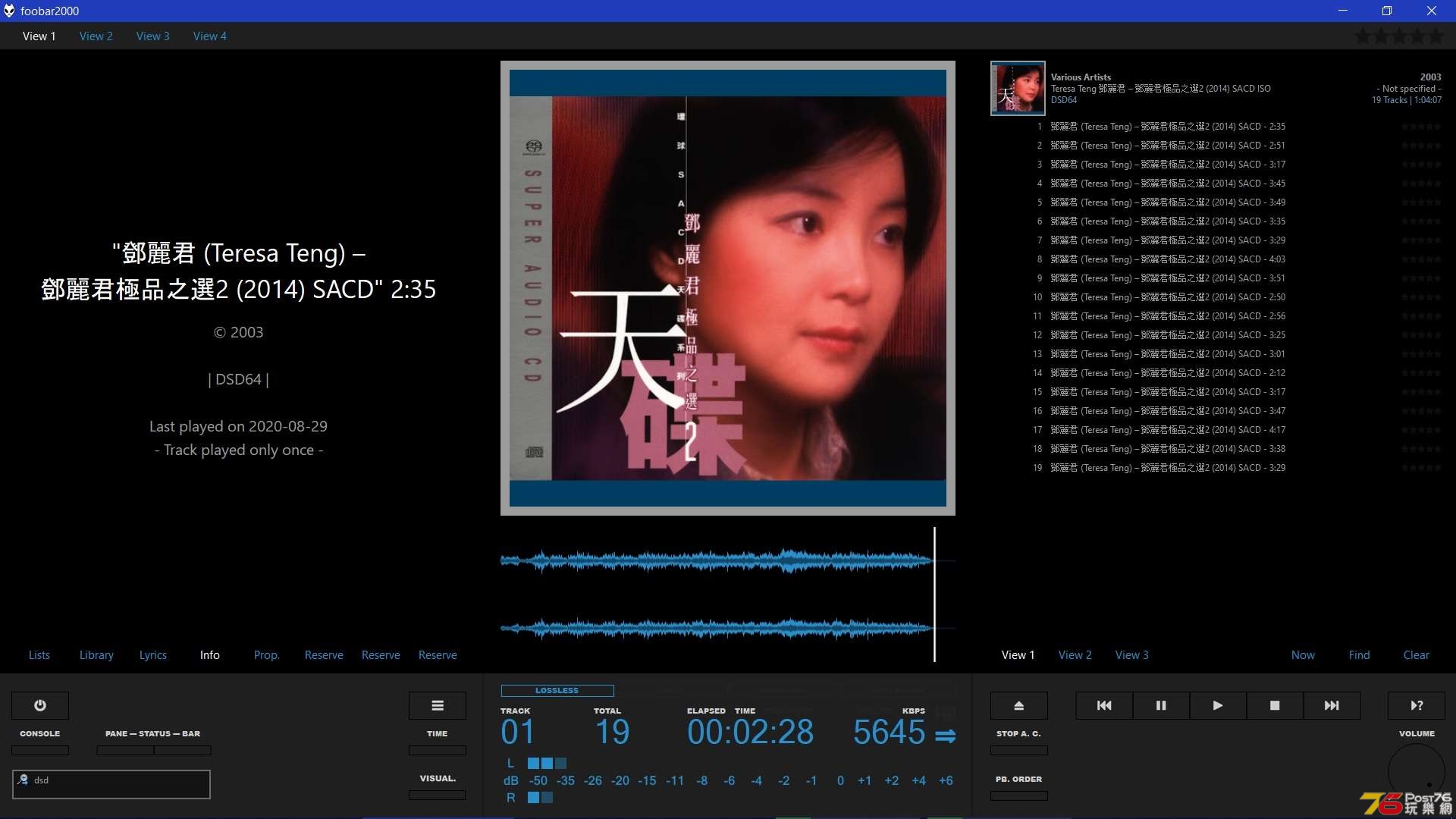Click the Eject/Open disc icon
This screenshot has height=819, width=1456.
[x=1018, y=705]
